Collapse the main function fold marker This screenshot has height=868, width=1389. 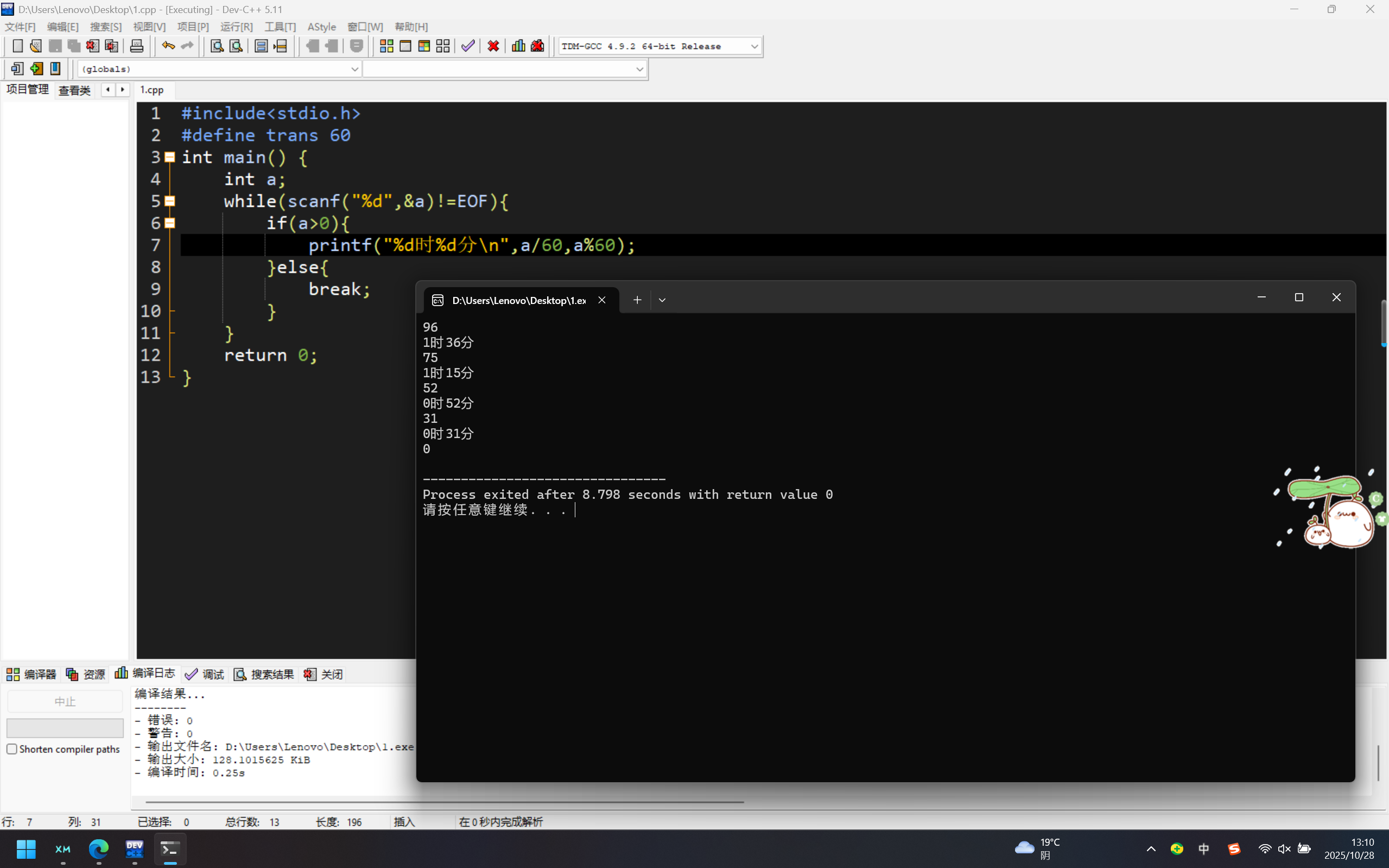click(170, 157)
